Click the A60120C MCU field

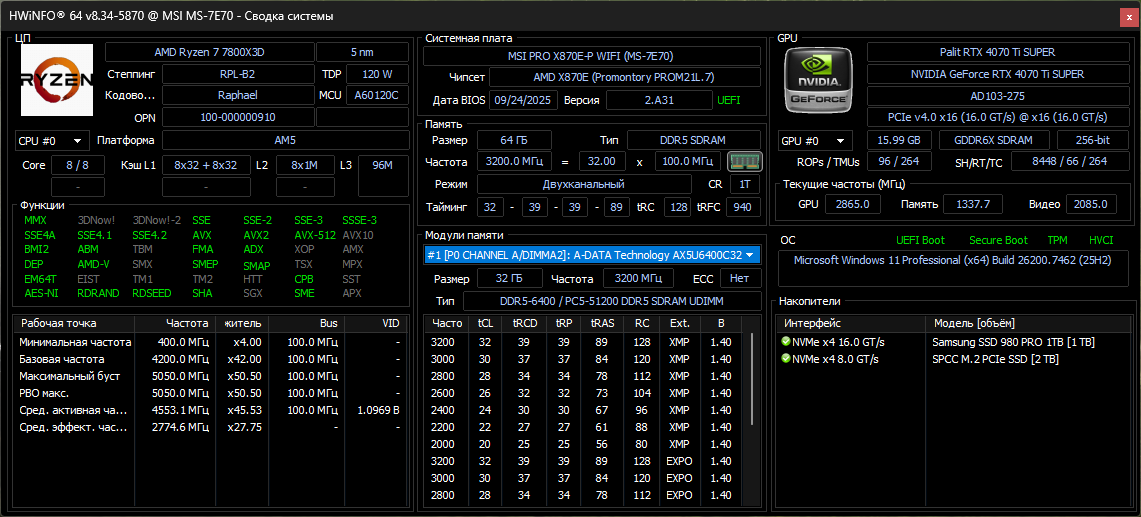coord(377,95)
